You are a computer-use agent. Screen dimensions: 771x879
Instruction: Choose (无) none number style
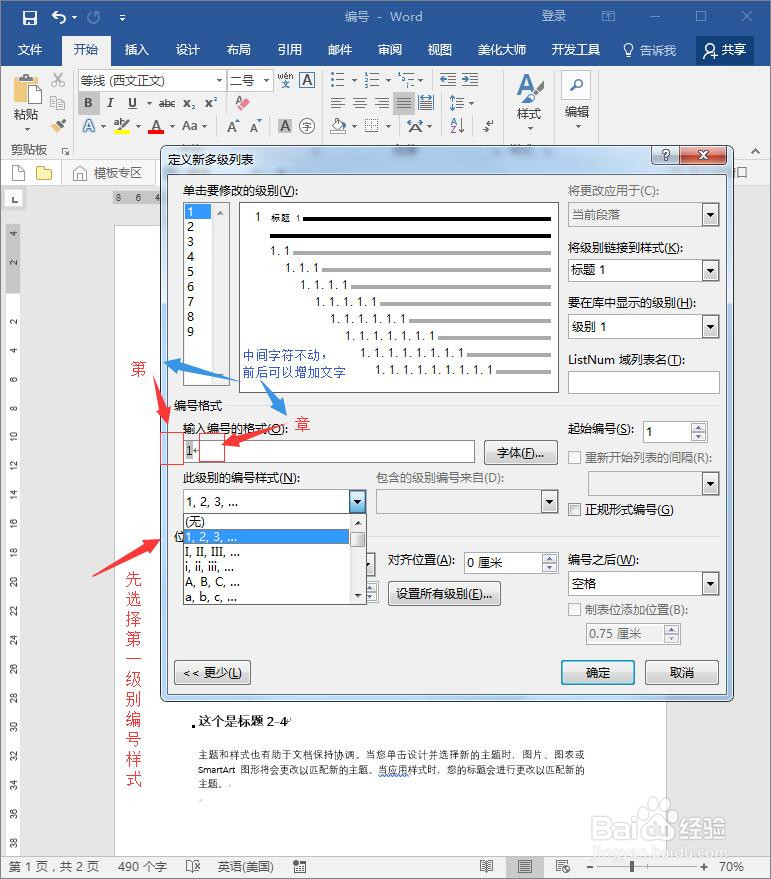(266, 521)
